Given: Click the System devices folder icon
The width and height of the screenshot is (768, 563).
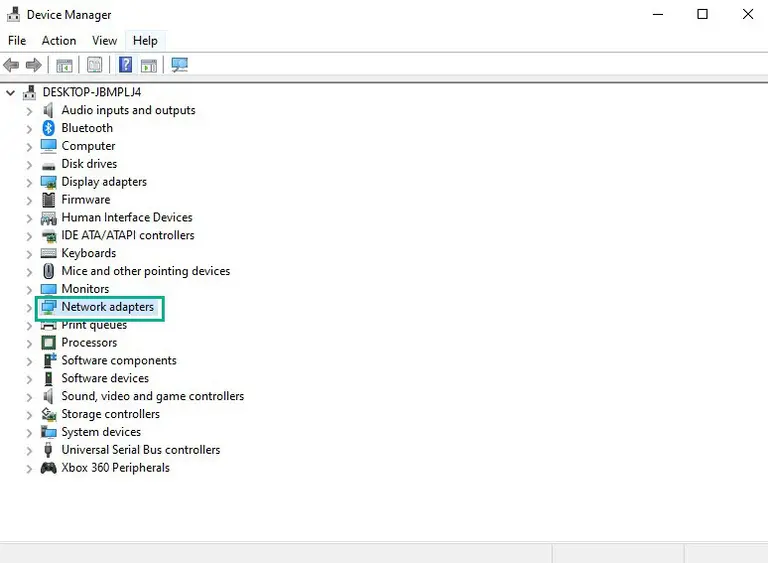Looking at the screenshot, I should click(x=48, y=432).
